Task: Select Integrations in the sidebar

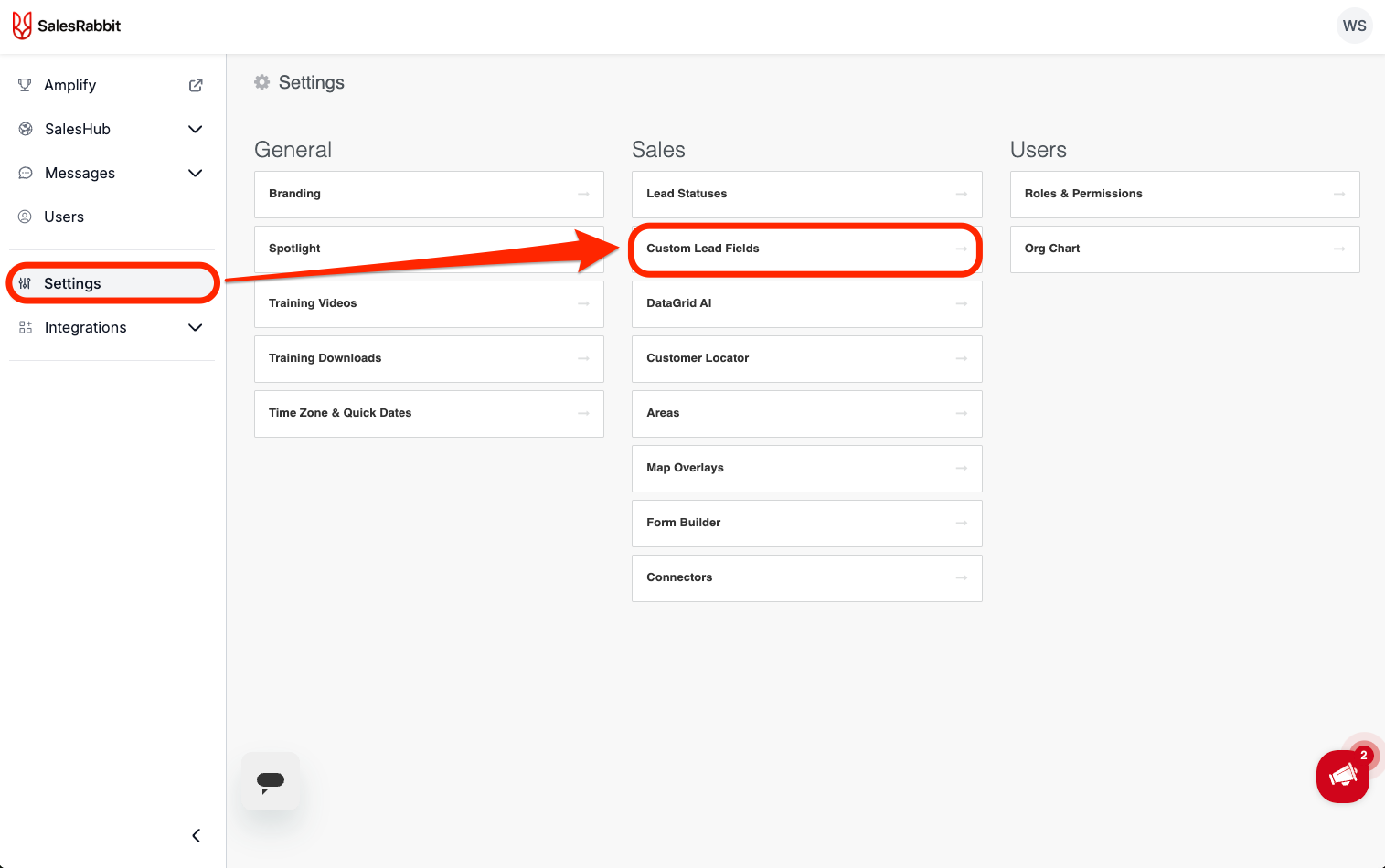Action: coord(112,327)
